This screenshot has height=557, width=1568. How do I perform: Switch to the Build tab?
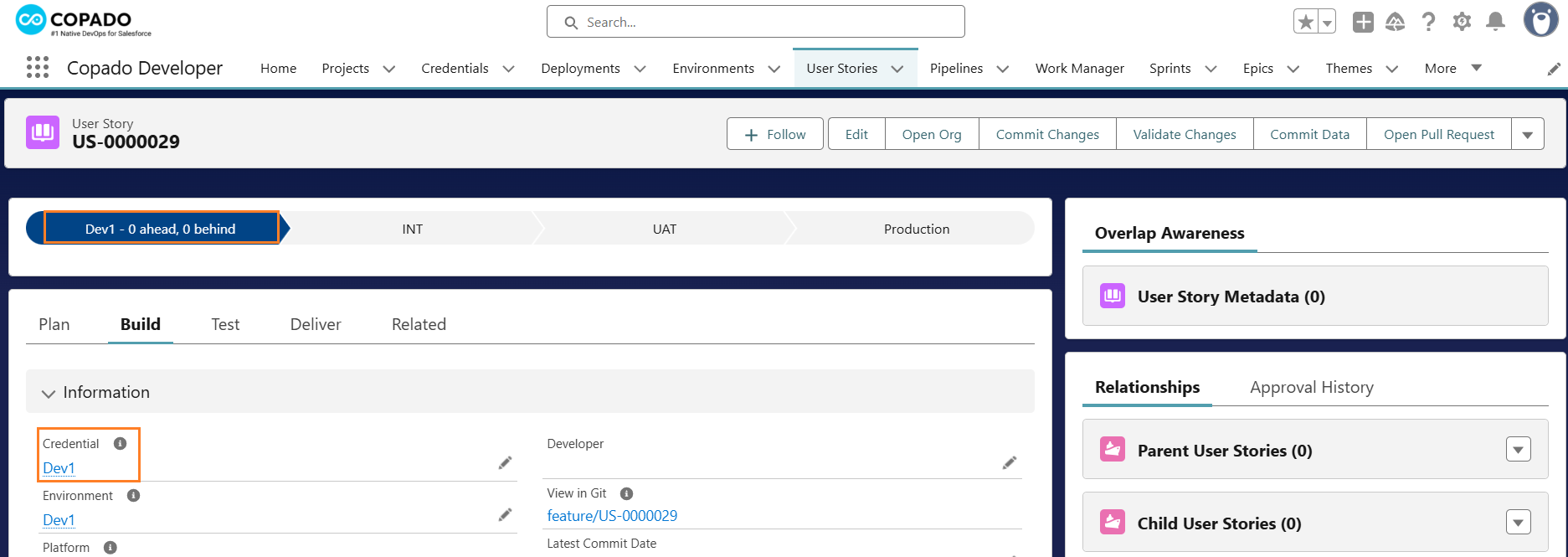[141, 324]
